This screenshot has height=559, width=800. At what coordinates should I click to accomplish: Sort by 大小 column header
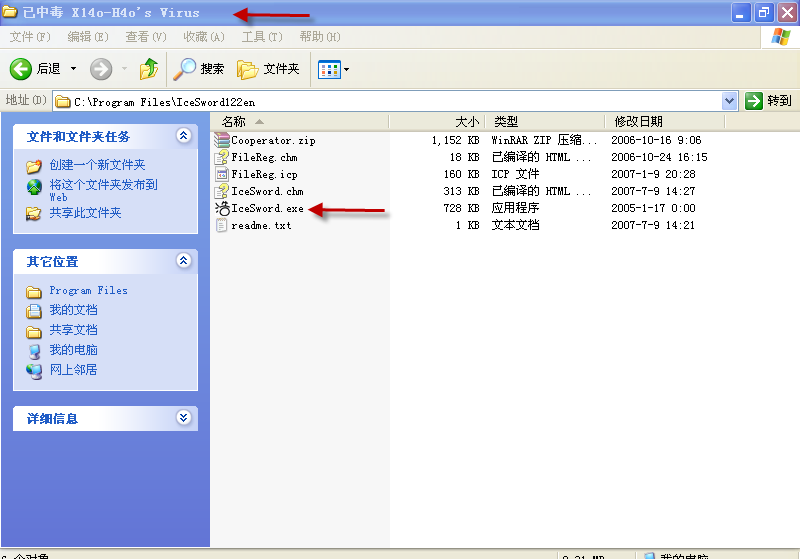[x=437, y=121]
